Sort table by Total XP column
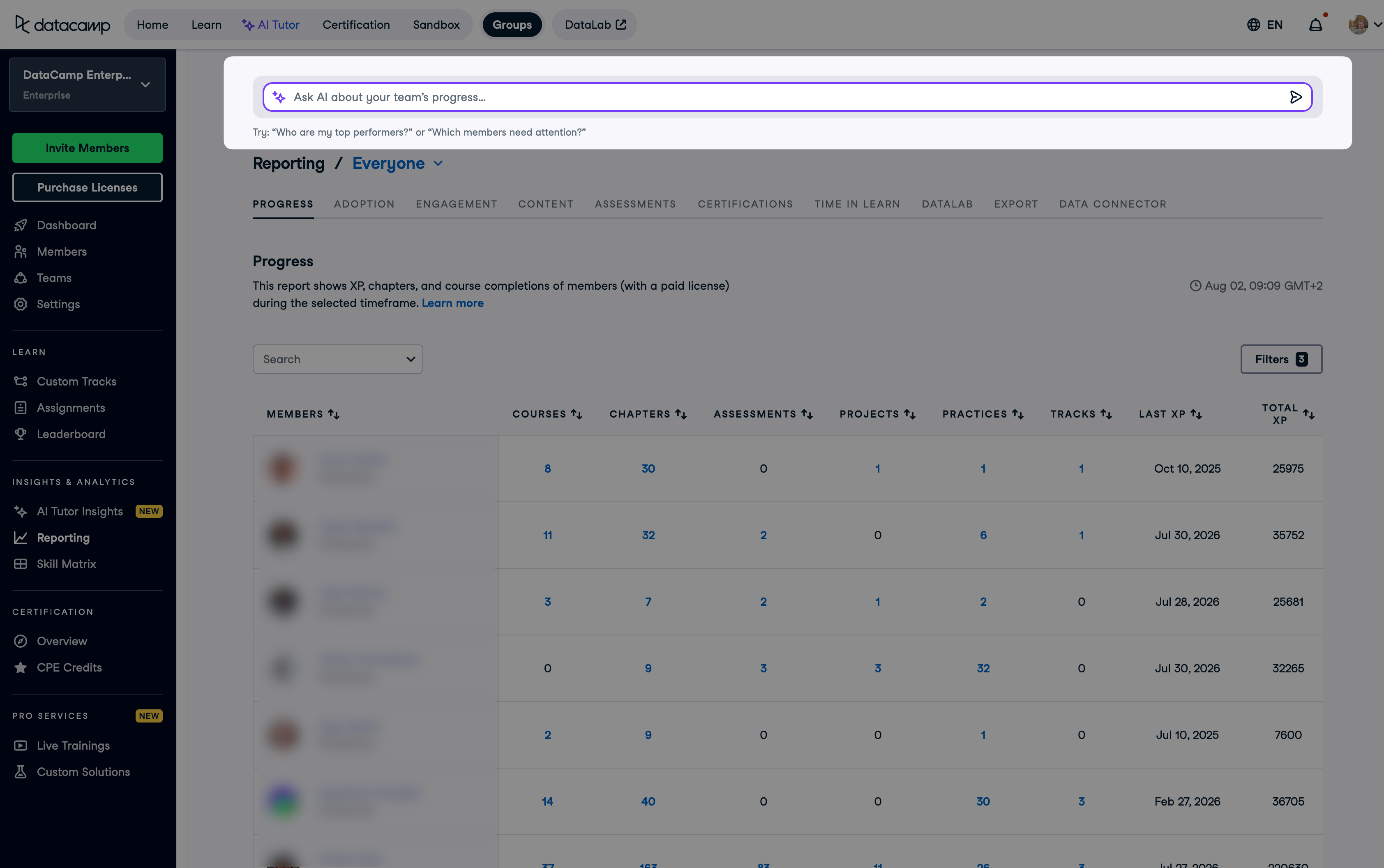This screenshot has width=1384, height=868. pos(1309,414)
